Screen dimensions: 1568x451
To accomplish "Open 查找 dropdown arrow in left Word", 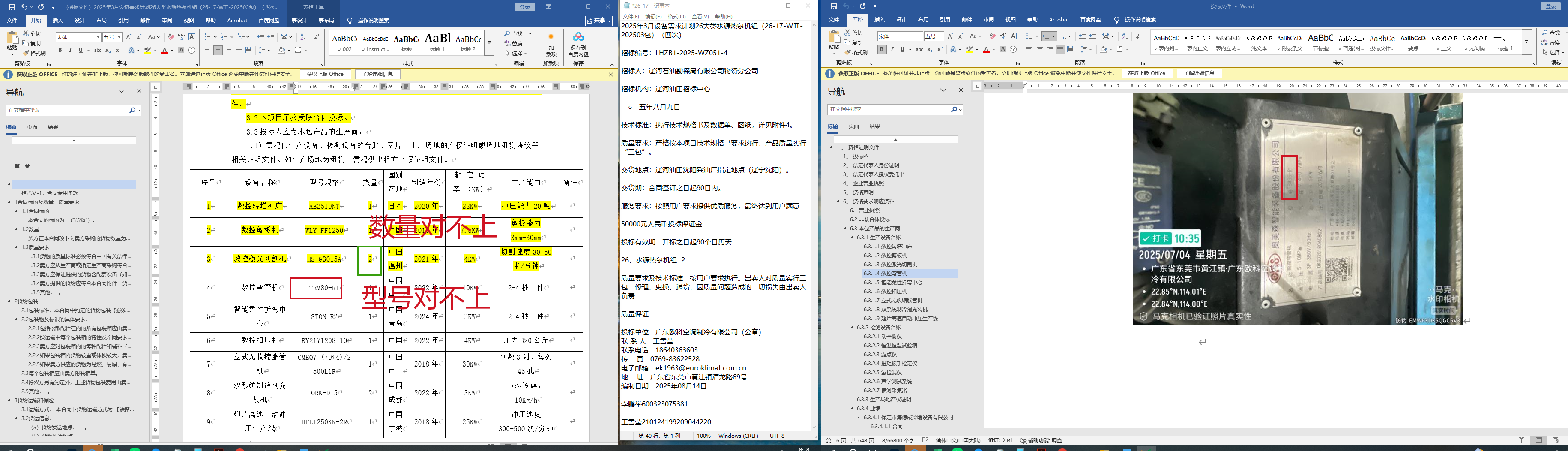I will pos(530,33).
